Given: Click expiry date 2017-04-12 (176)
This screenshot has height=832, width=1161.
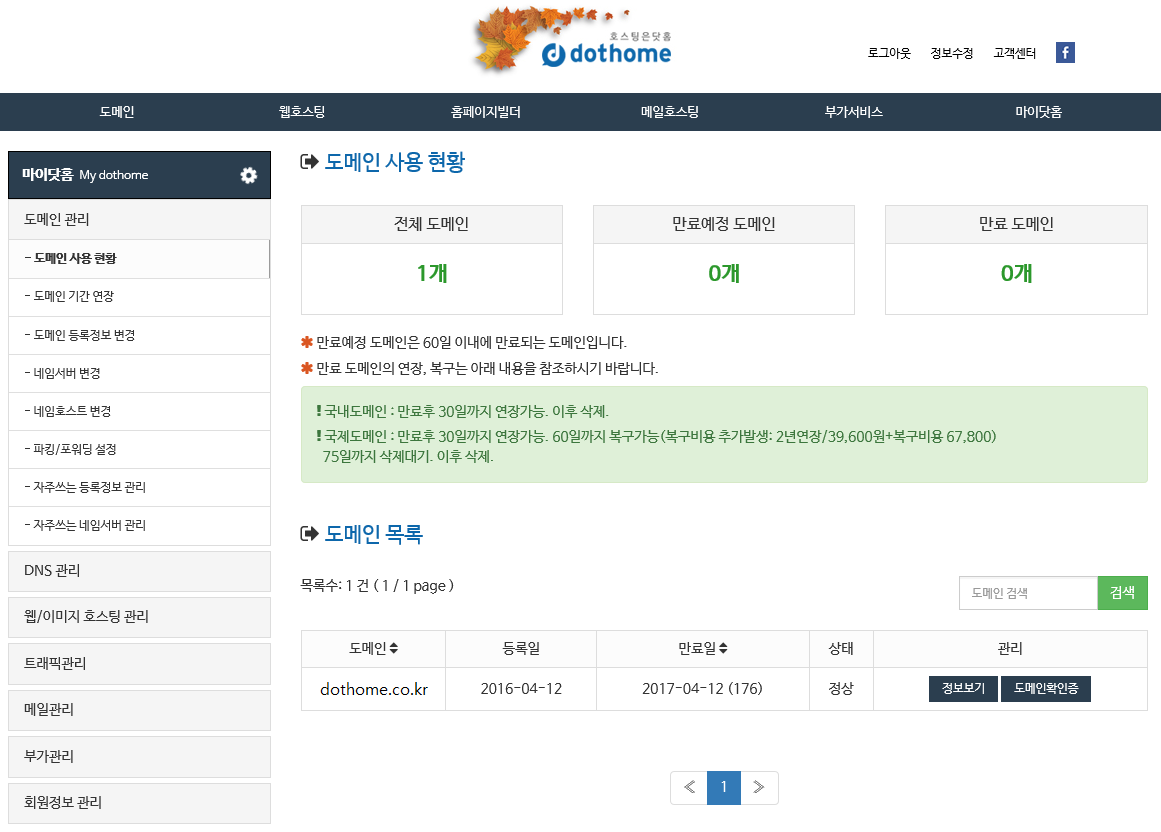Looking at the screenshot, I should 702,689.
